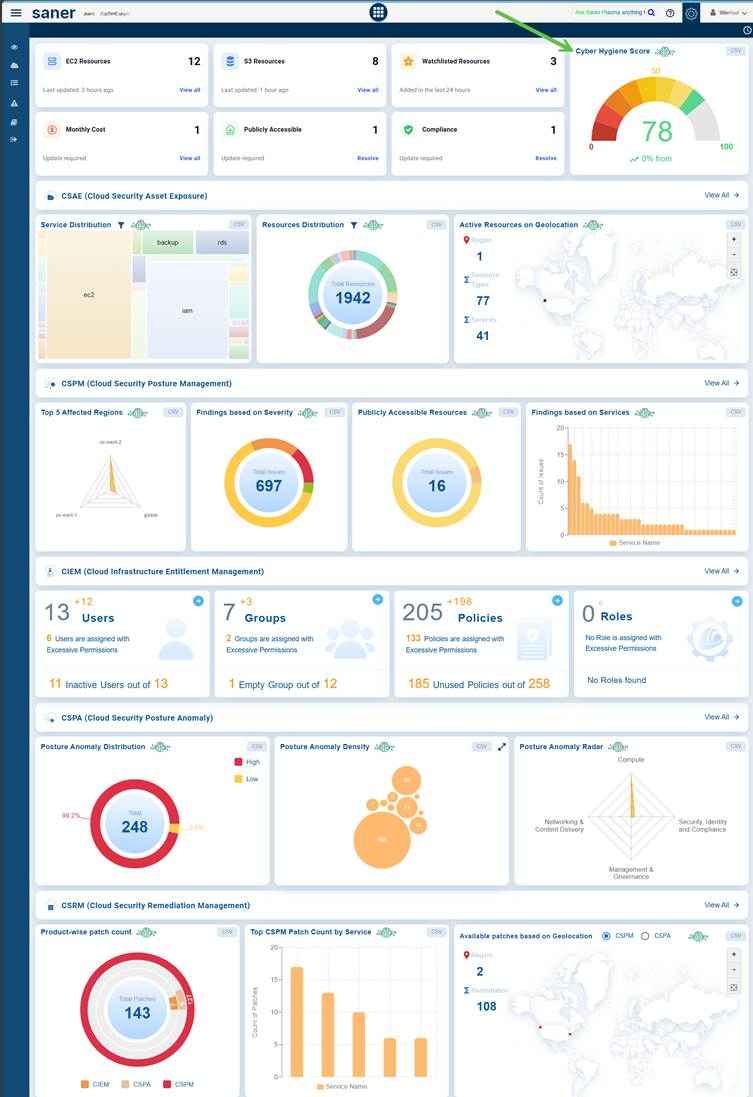Open the settings gear icon
The image size is (753, 1097).
pyautogui.click(x=691, y=13)
